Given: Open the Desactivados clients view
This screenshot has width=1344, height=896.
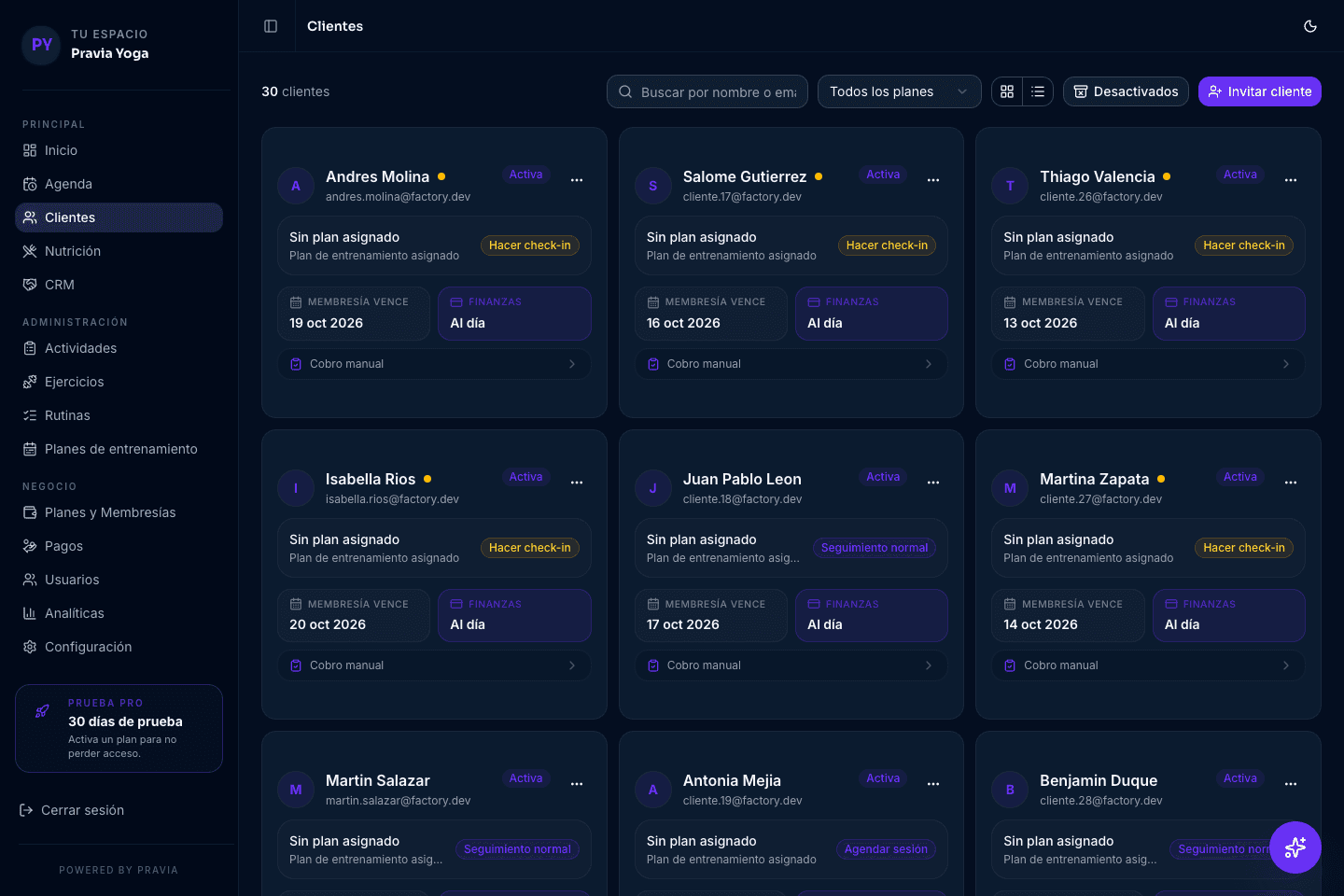Looking at the screenshot, I should [1126, 91].
